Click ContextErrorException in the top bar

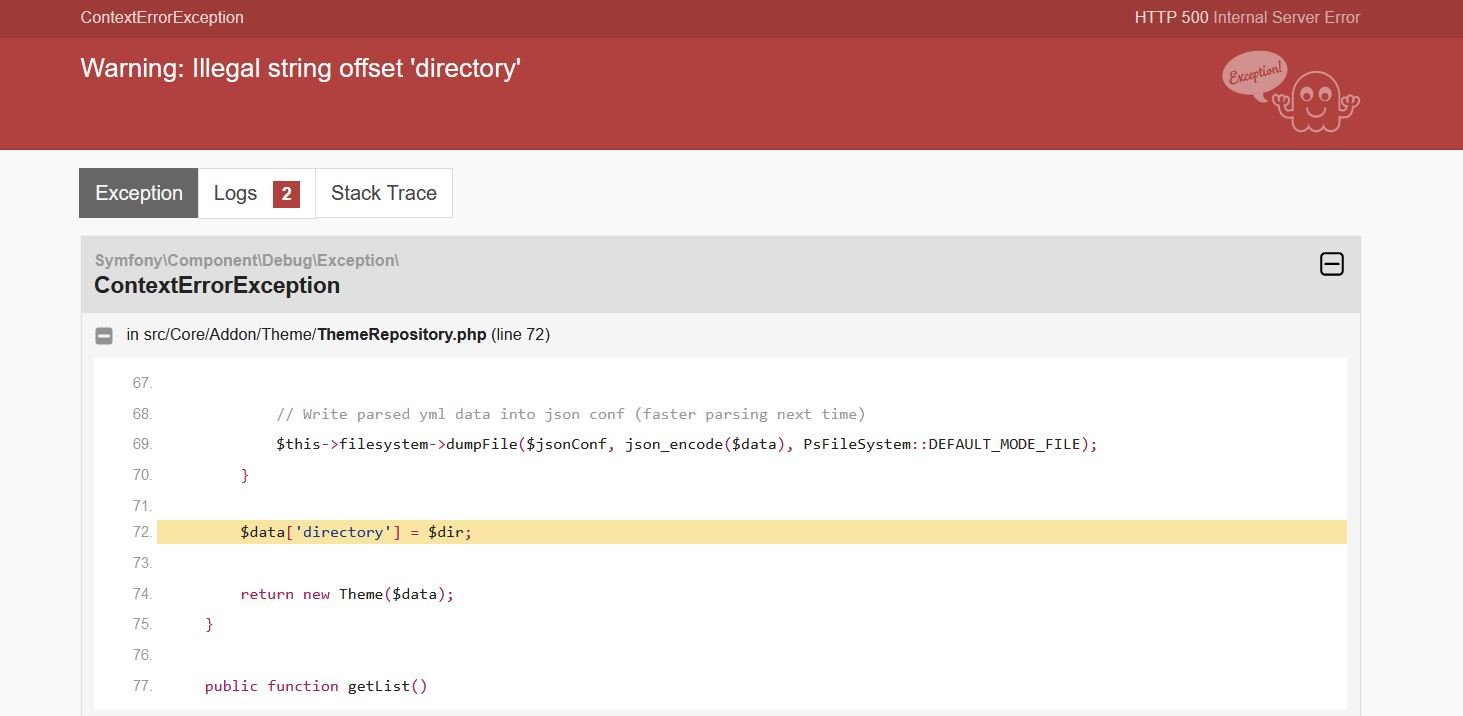point(162,17)
